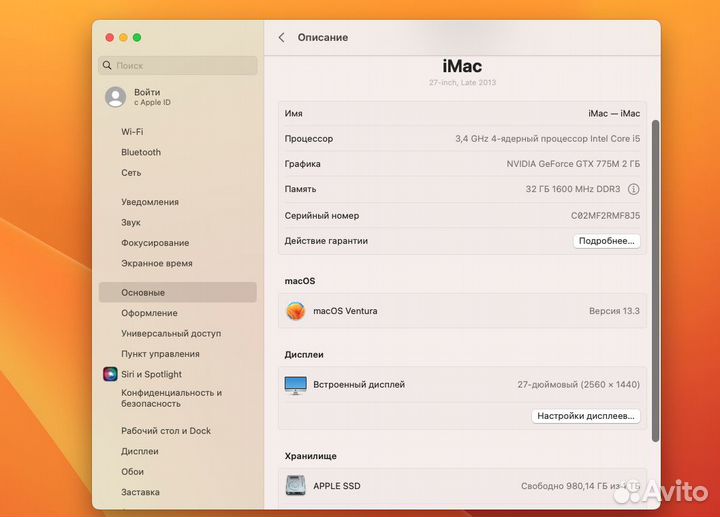Click the built-in display iMac icon
Screen dimensions: 720x517
coord(296,385)
